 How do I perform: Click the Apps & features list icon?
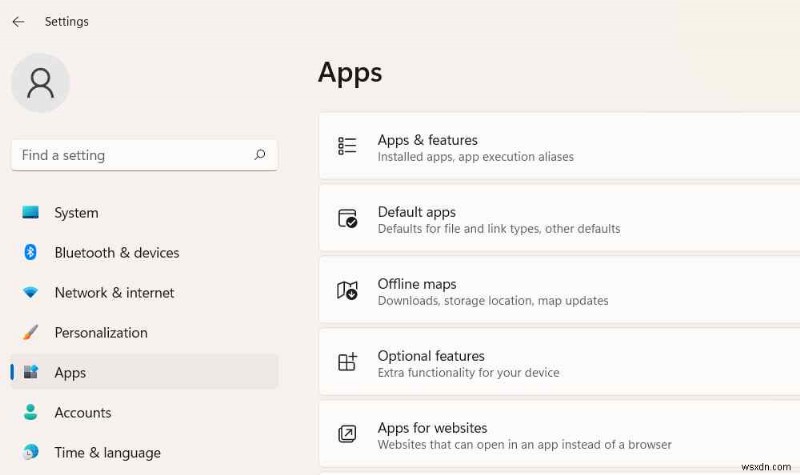tap(347, 147)
